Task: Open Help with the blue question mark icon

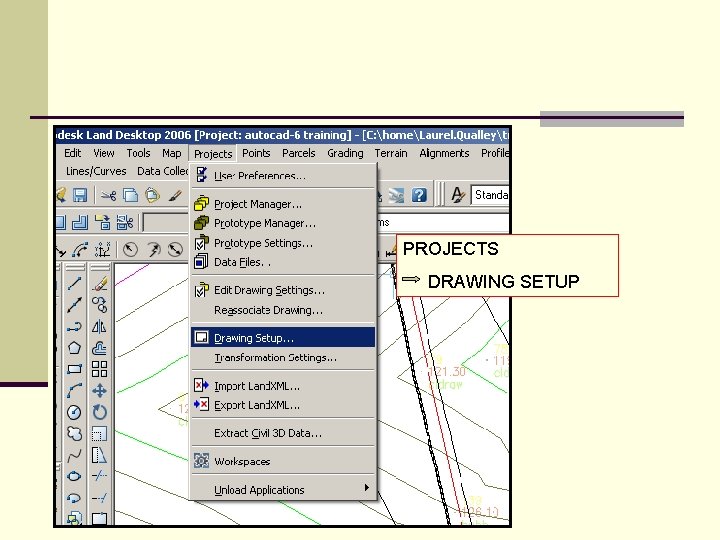Action: pyautogui.click(x=419, y=195)
